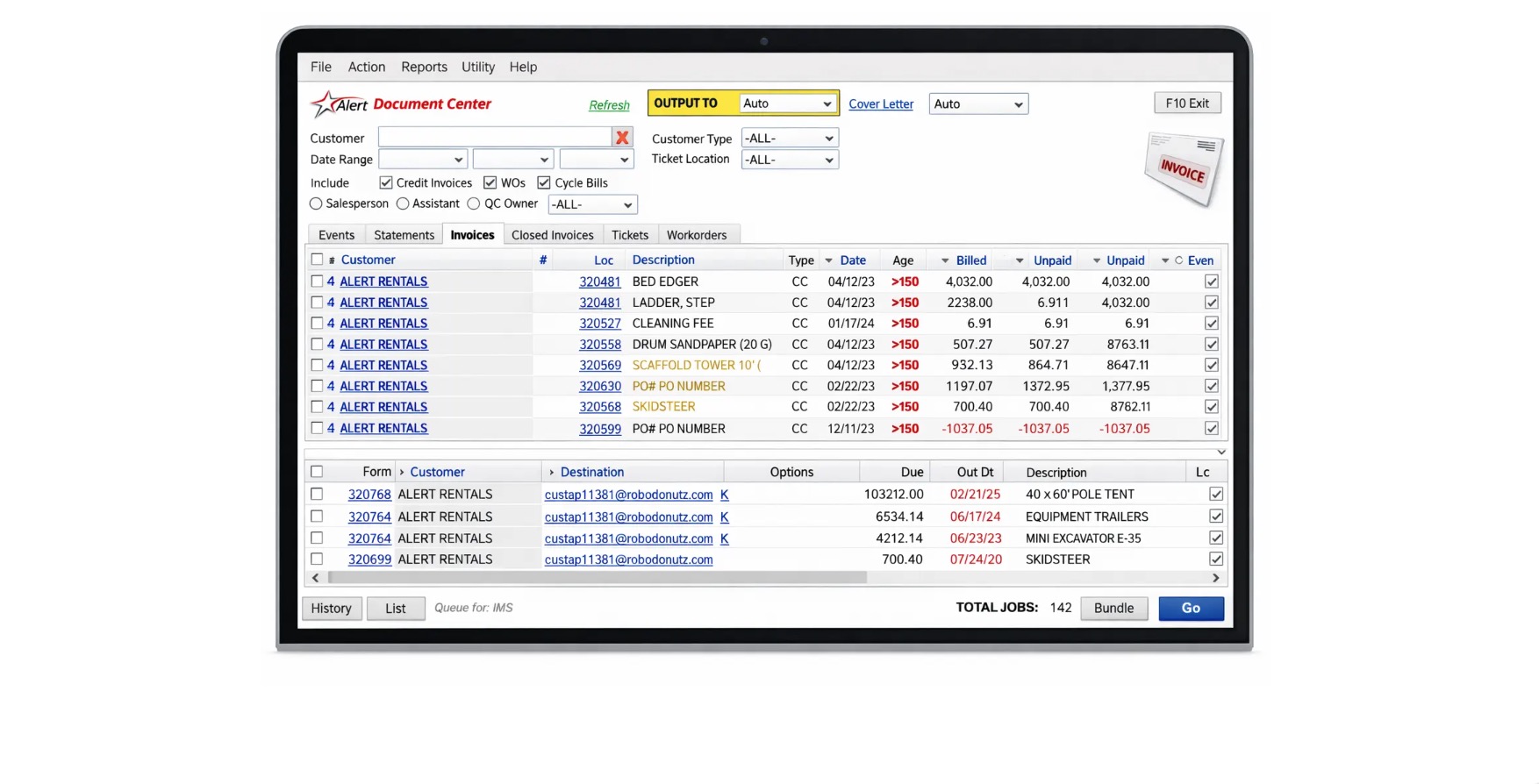Toggle the Credit Invoices checkbox
The image size is (1539, 784).
point(385,182)
